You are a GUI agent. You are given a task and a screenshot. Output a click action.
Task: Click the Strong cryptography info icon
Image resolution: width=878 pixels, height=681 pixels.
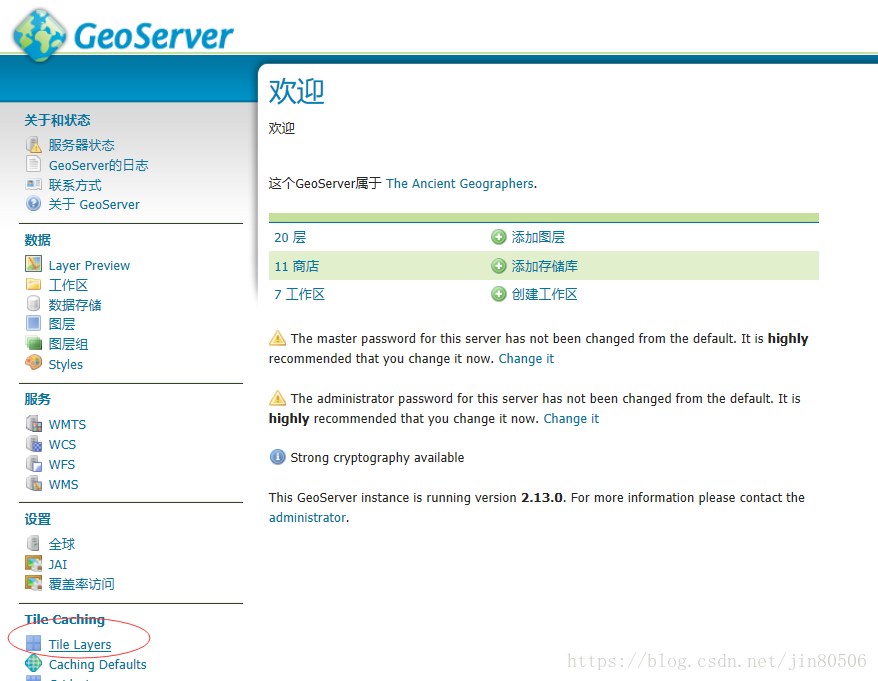277,457
